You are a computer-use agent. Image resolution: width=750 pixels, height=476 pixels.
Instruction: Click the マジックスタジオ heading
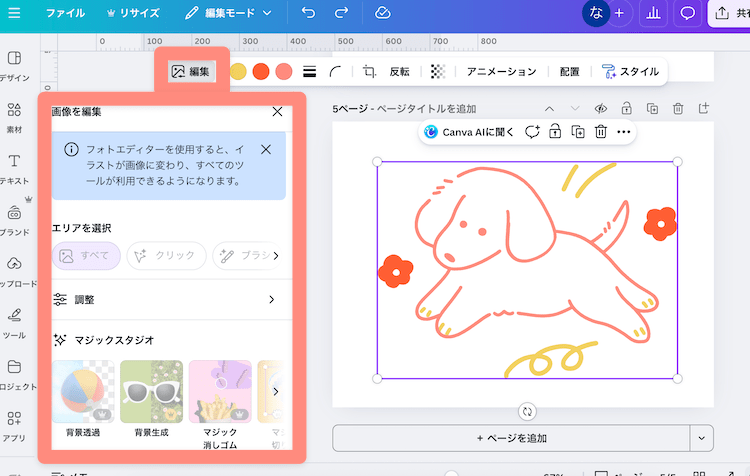tap(114, 340)
